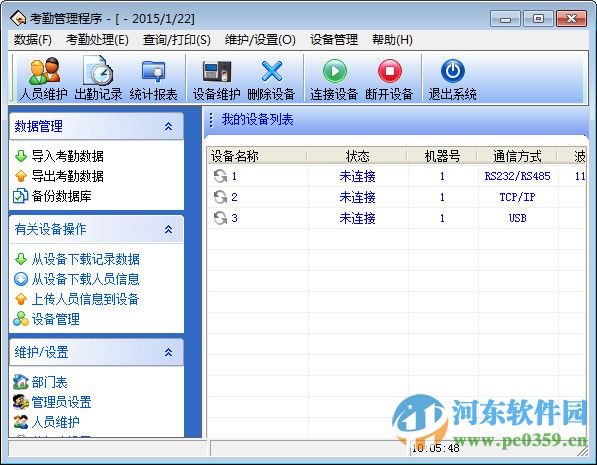Open 人员维护 toolbar icon
This screenshot has height=465, width=597.
(44, 71)
